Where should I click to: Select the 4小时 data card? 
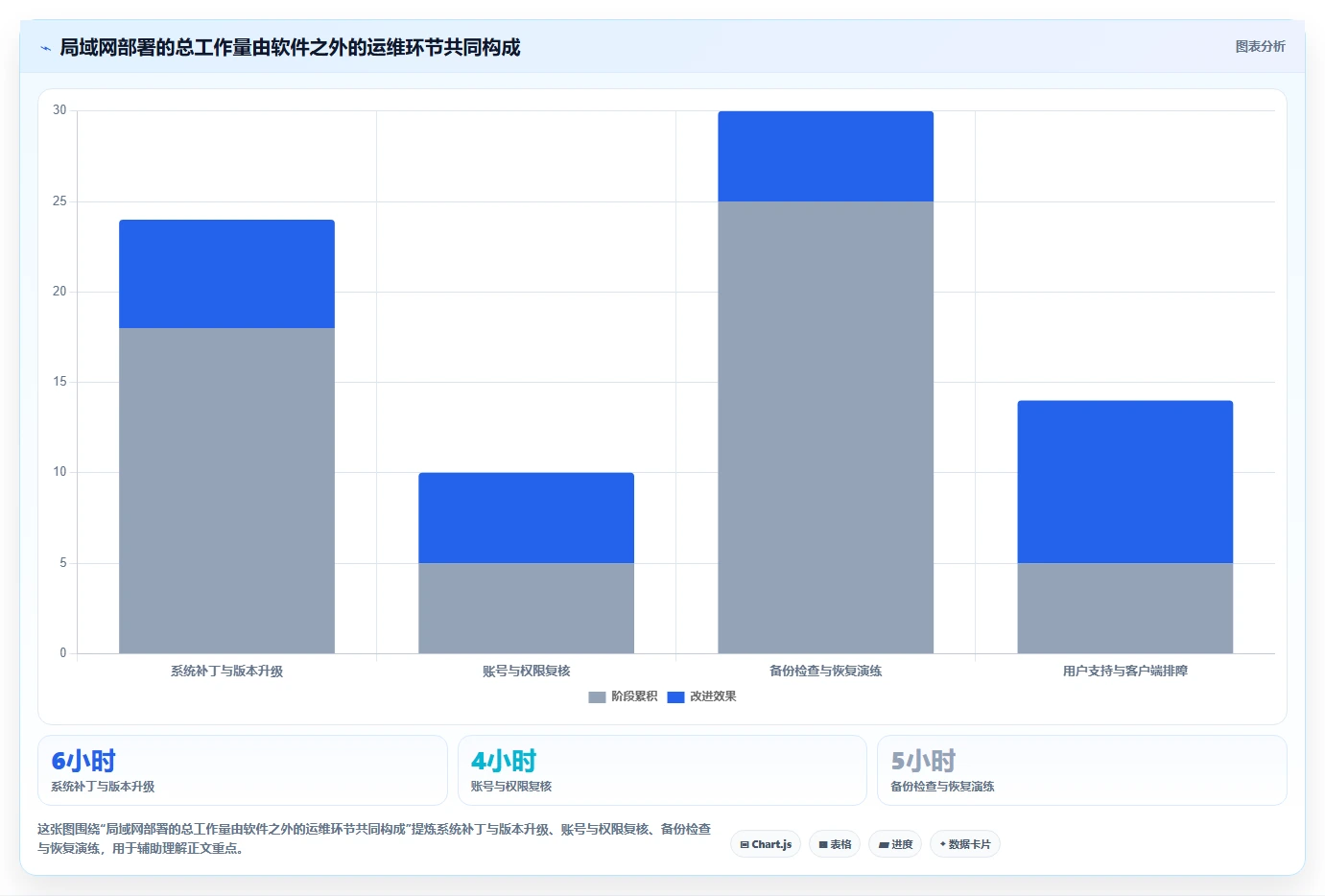[662, 770]
